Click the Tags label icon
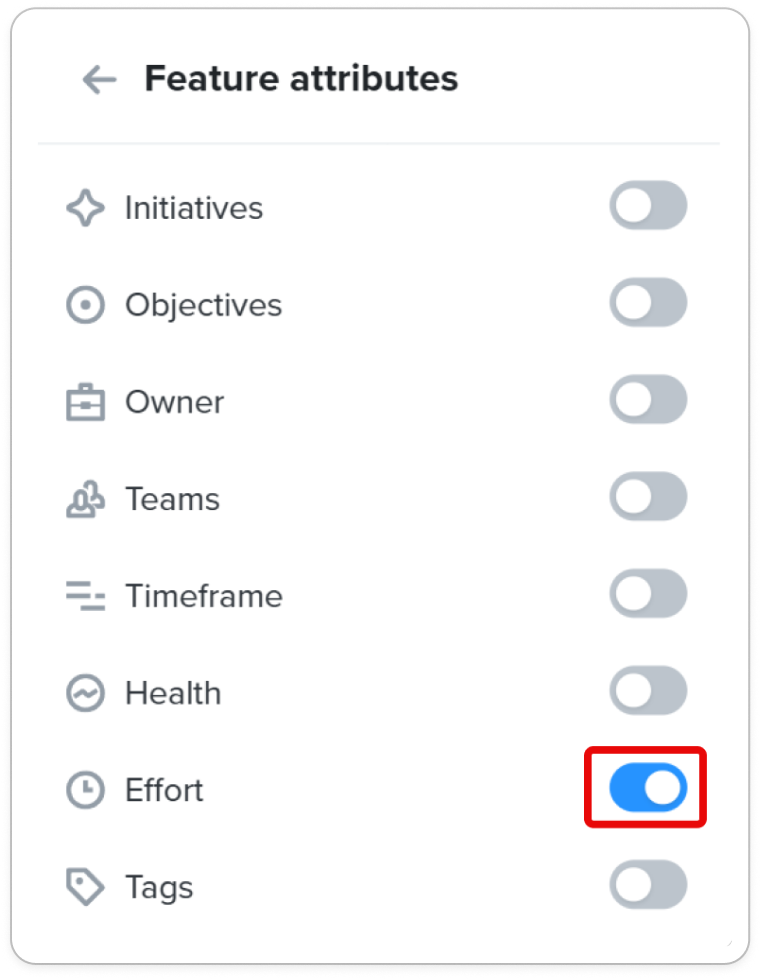 (x=86, y=887)
